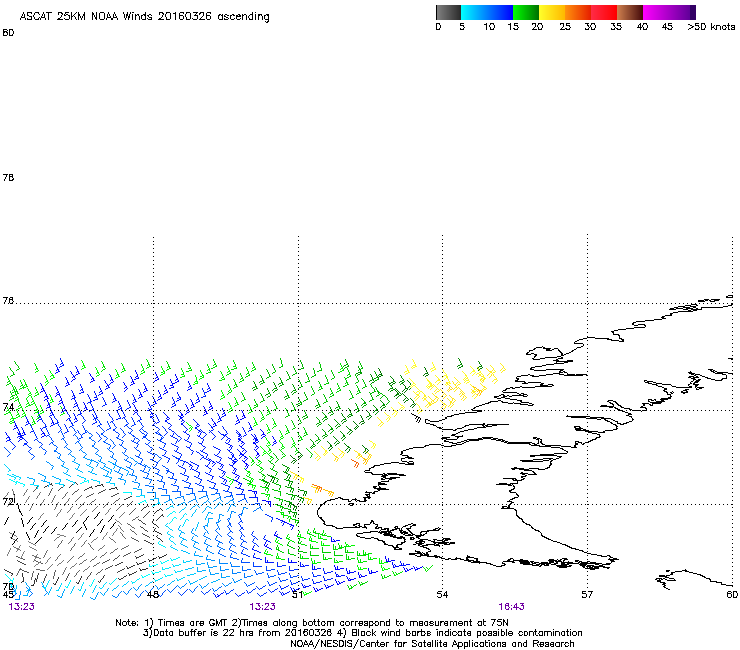
Task: Click the 16:43 pass time label
Action: pyautogui.click(x=512, y=607)
